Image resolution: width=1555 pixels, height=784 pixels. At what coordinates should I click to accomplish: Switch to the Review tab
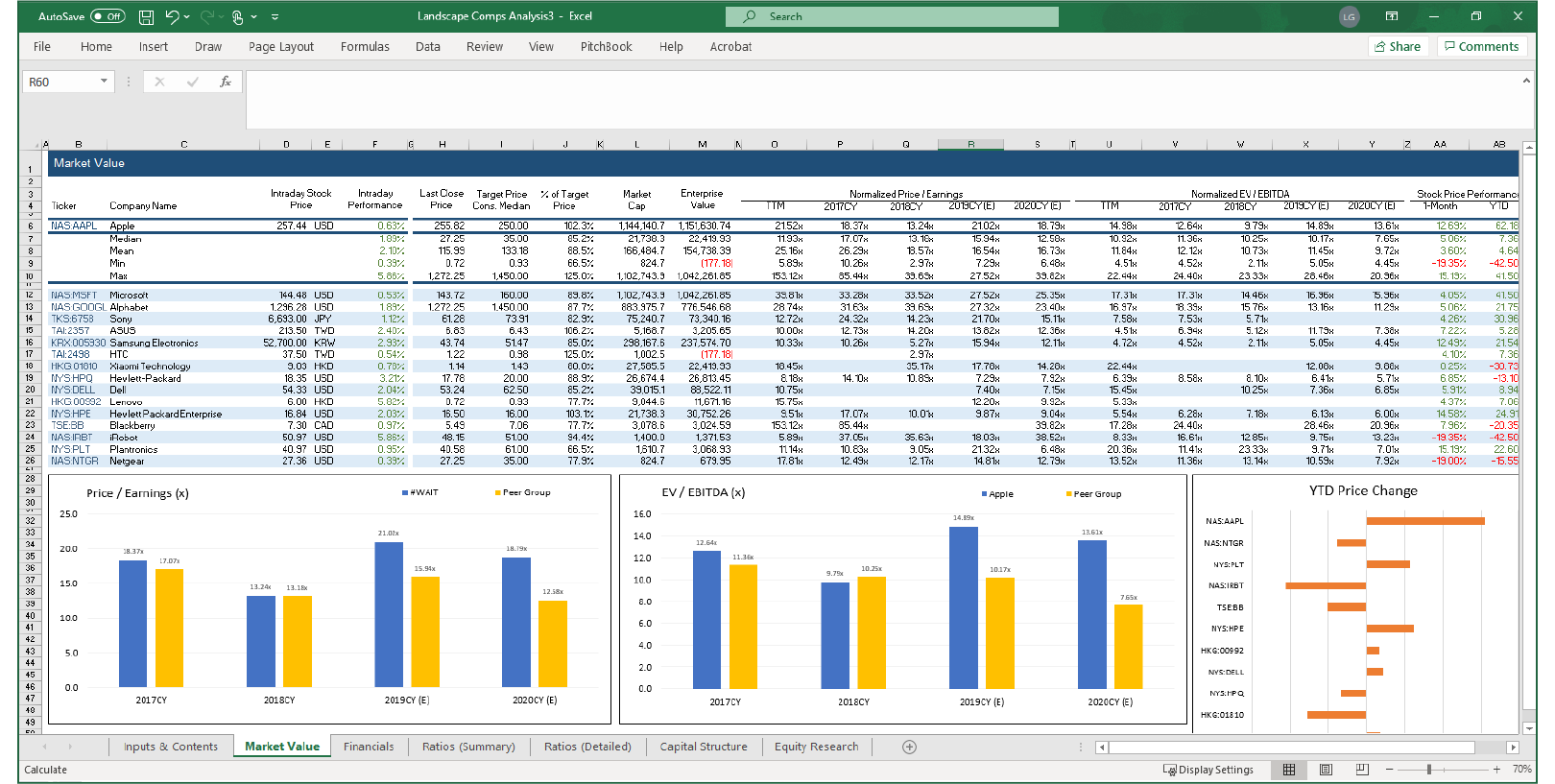(485, 46)
